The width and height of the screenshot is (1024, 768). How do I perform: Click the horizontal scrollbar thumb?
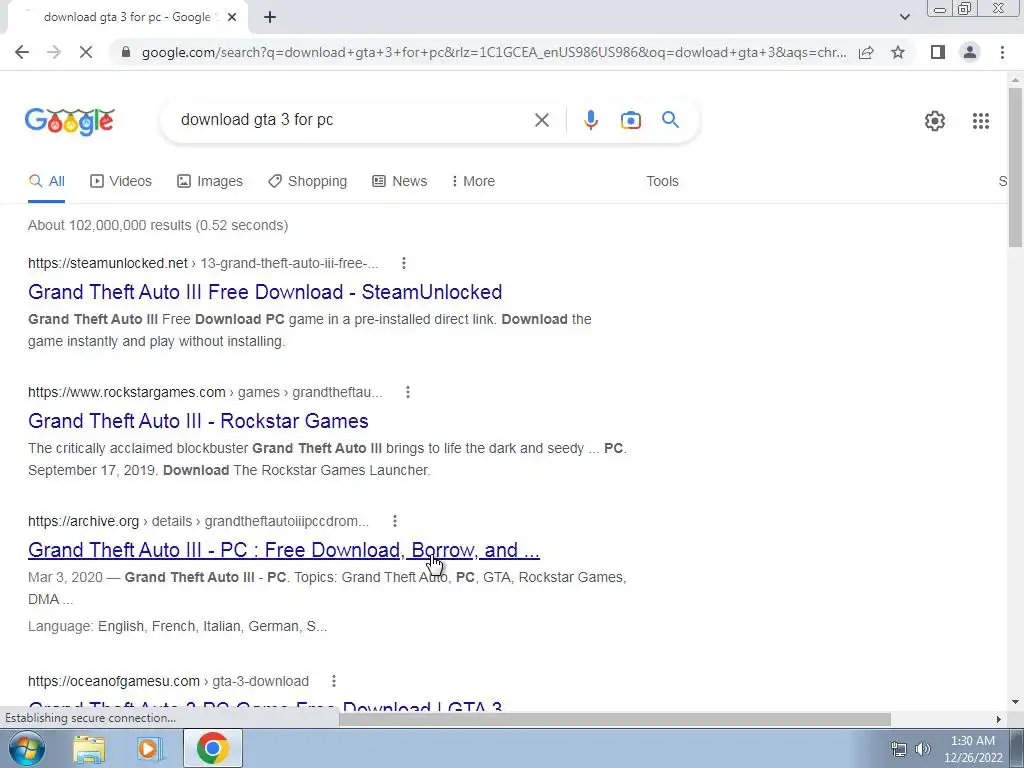tap(615, 719)
